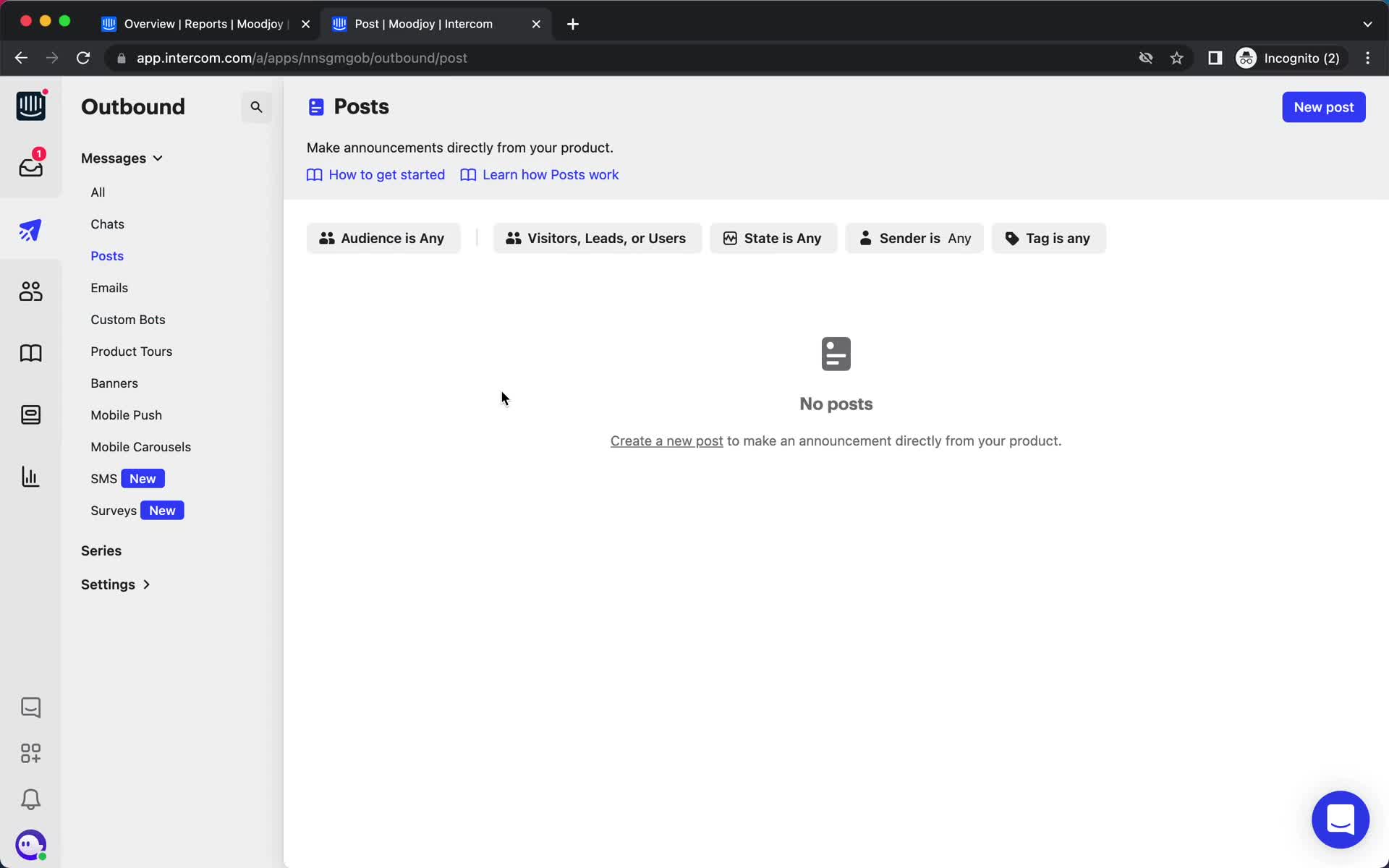Expand the Settings section arrow
The width and height of the screenshot is (1389, 868).
click(146, 584)
